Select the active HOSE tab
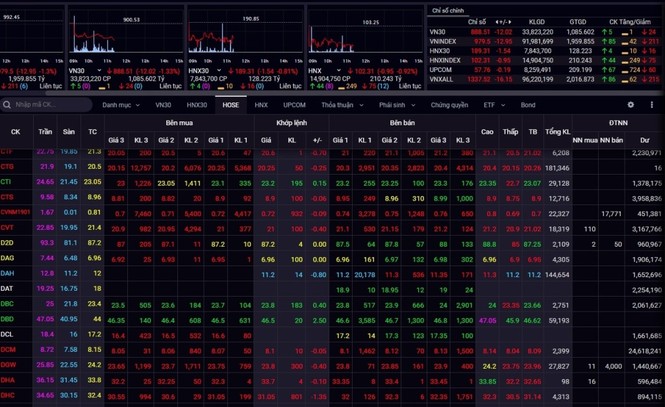665x407 pixels. coord(231,105)
